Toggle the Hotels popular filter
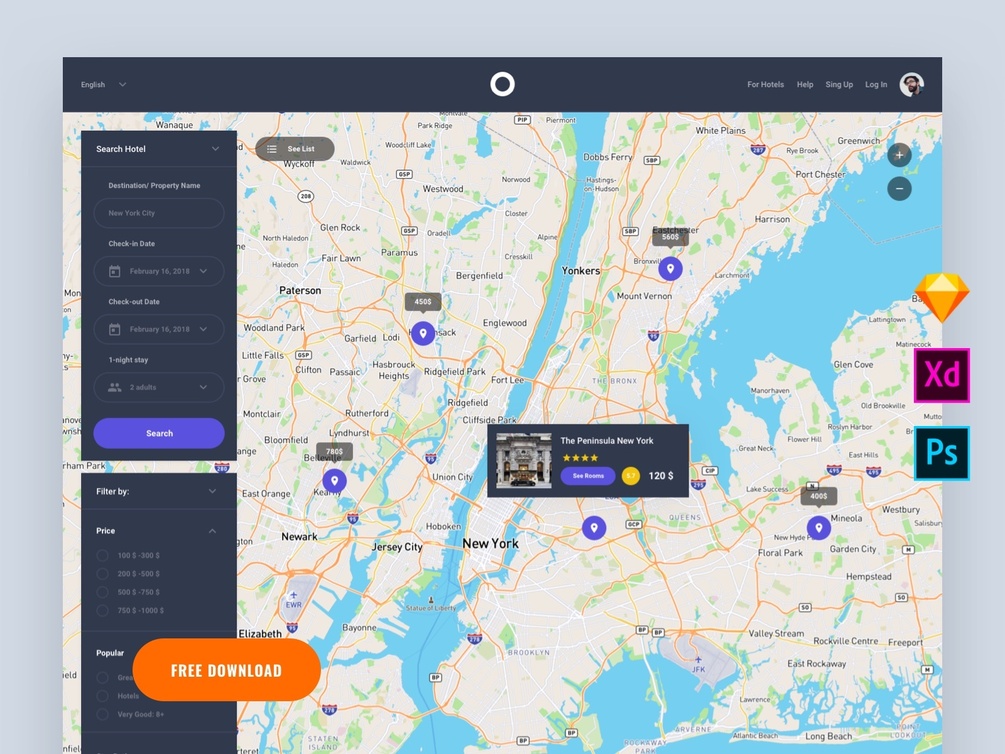 [x=102, y=696]
